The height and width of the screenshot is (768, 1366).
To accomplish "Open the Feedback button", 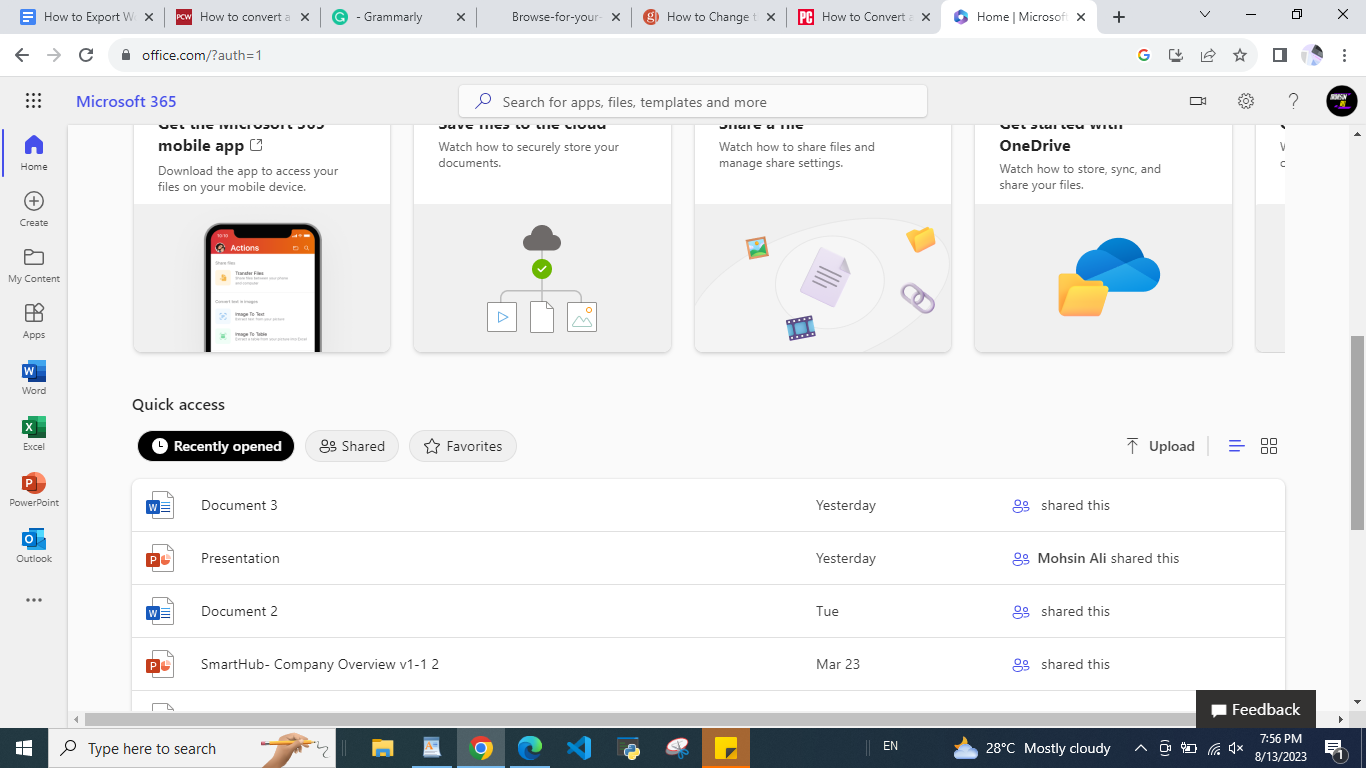I will [1255, 710].
